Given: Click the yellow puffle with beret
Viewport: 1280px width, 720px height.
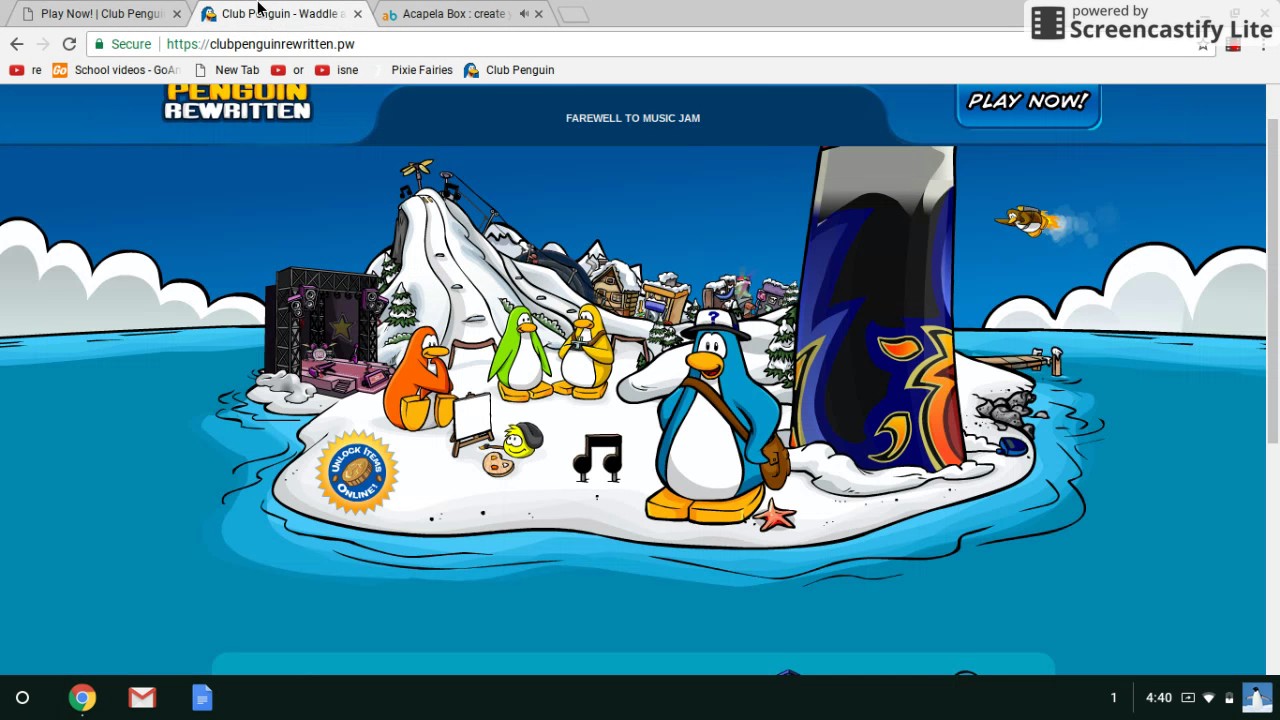Looking at the screenshot, I should 521,440.
